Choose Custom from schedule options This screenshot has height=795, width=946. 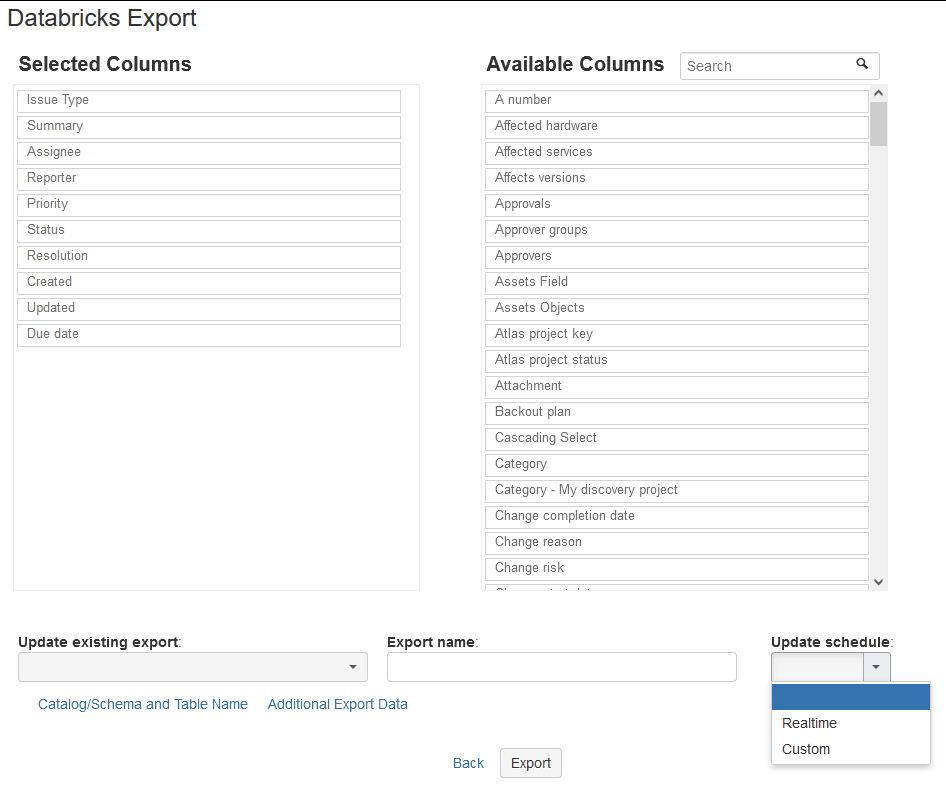(851, 749)
